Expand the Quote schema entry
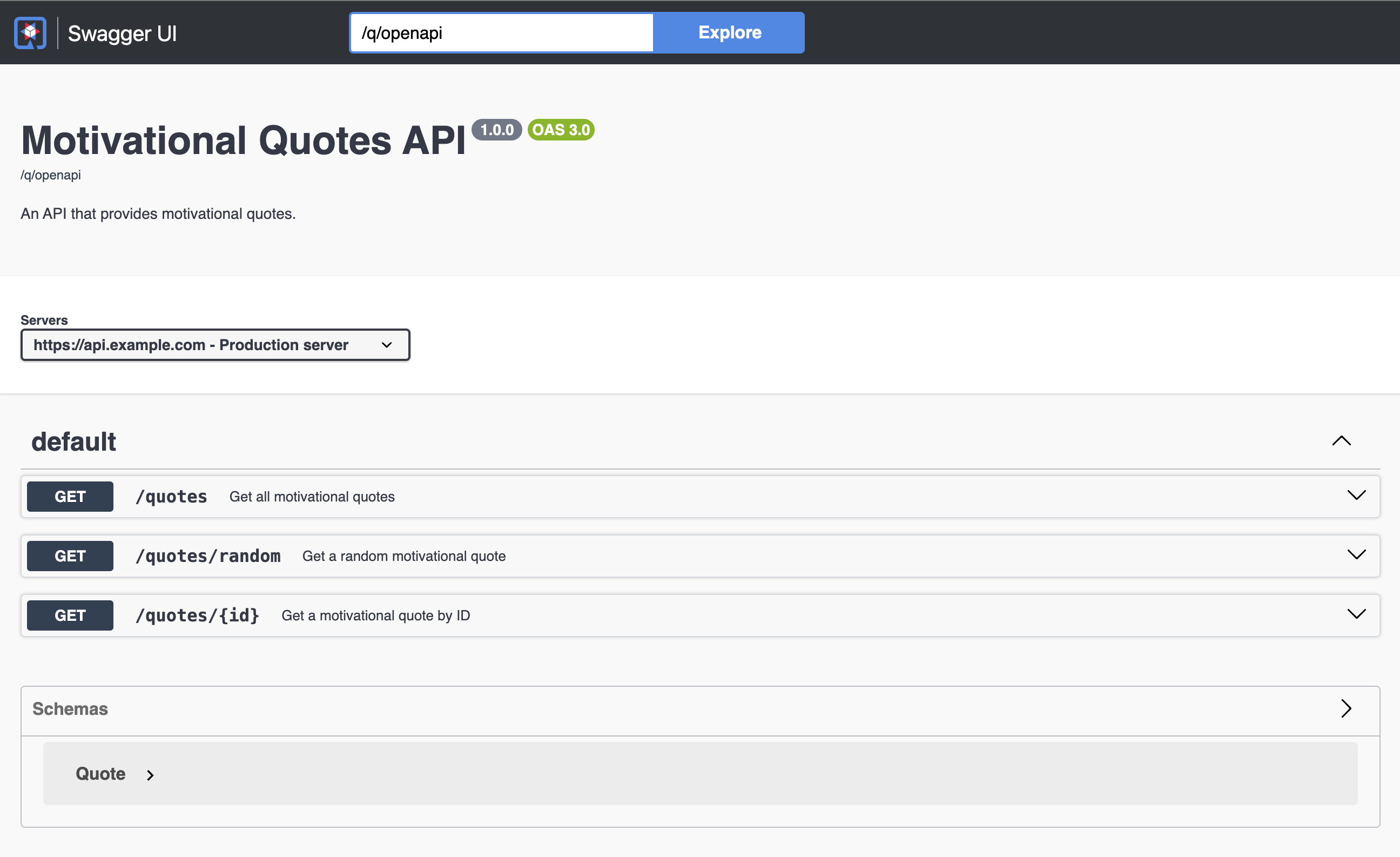The image size is (1400, 857). pyautogui.click(x=100, y=774)
